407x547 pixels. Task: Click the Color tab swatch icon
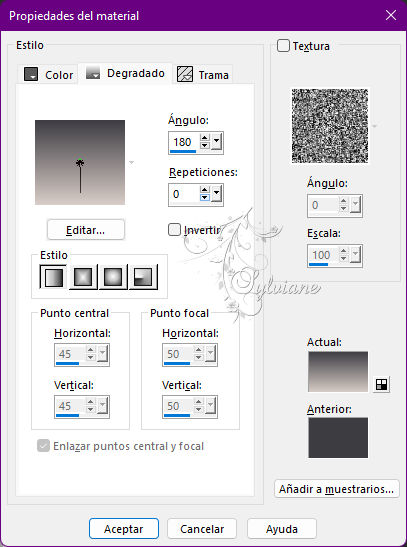[31, 74]
